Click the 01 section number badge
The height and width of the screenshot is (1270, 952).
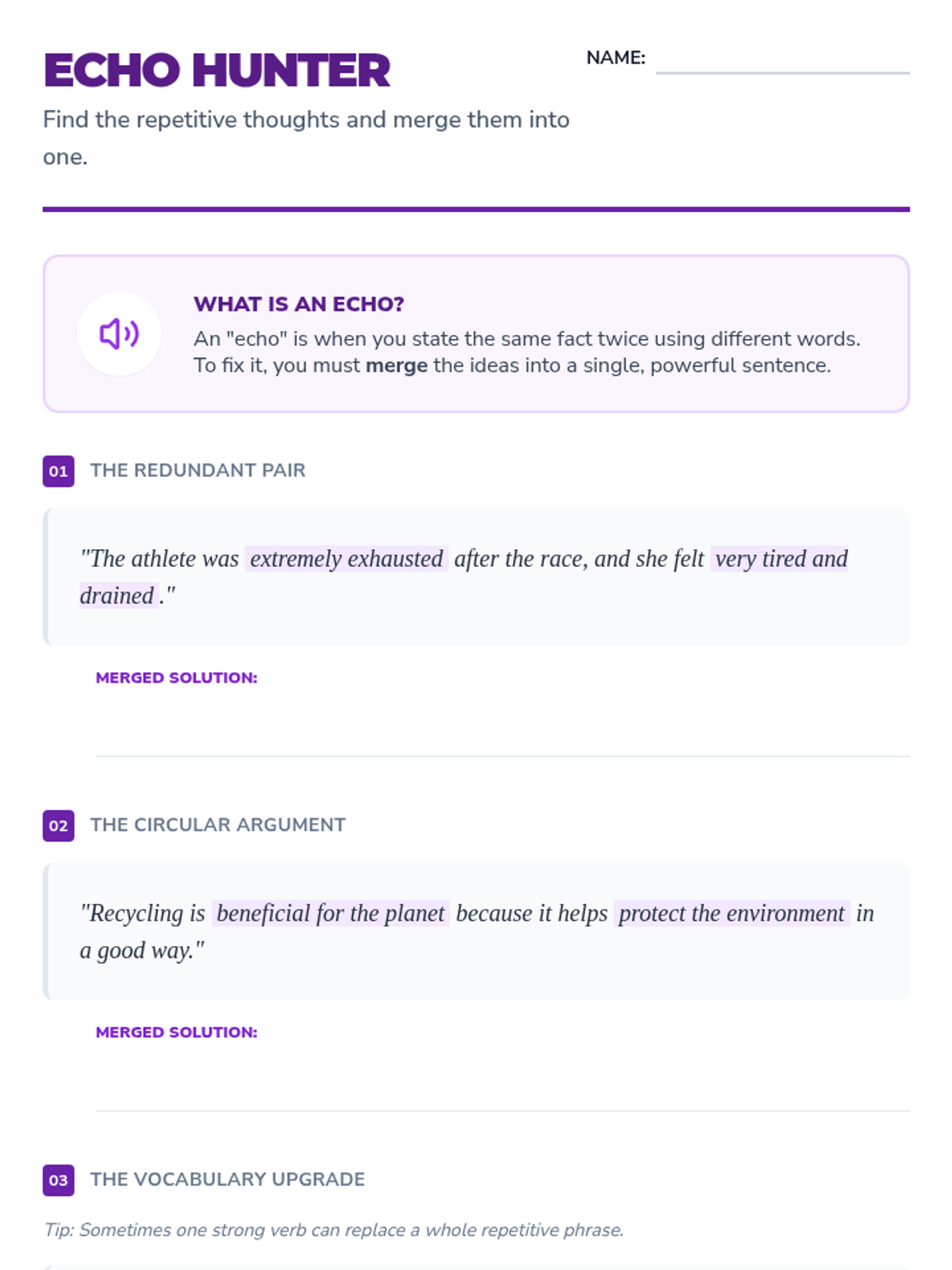point(59,471)
